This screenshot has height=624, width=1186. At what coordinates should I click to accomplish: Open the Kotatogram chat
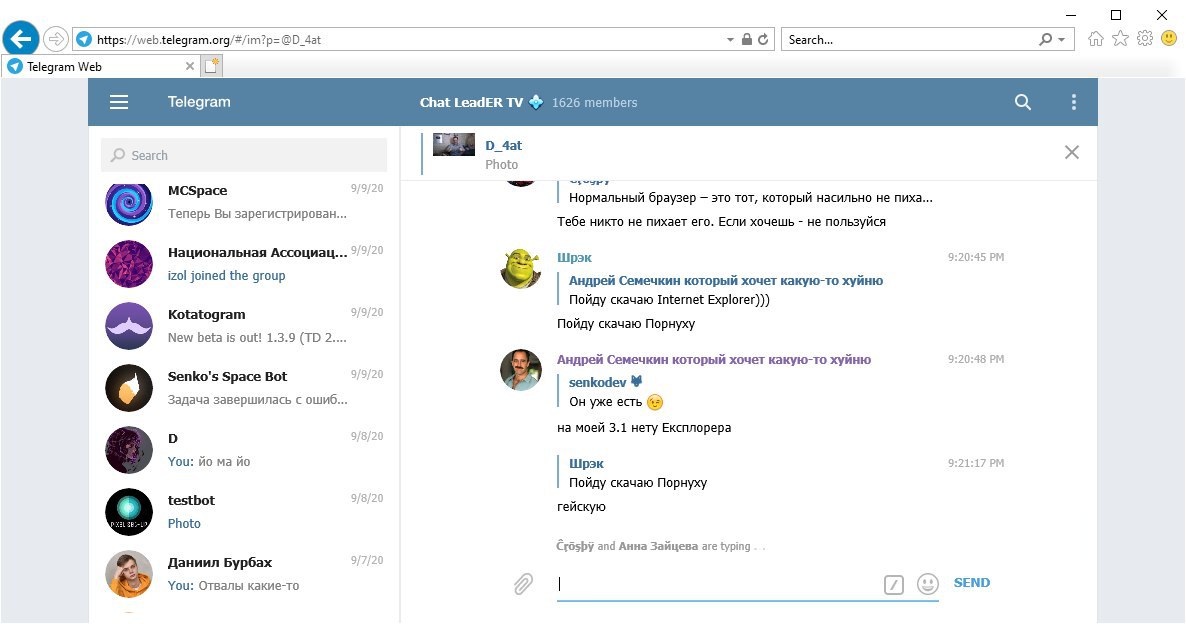tap(244, 326)
